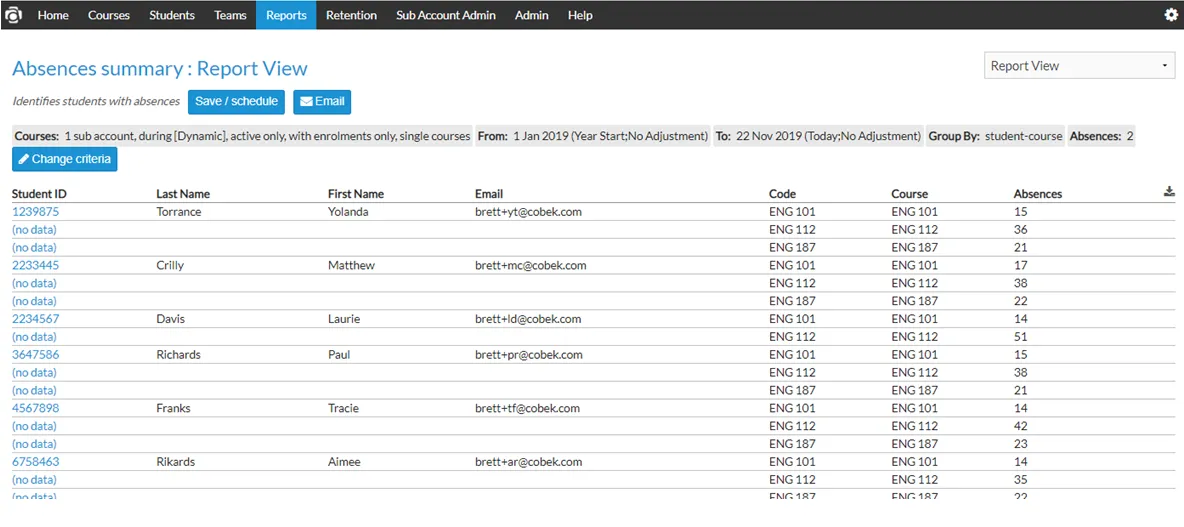Click the 'Identifies students with absences' subtitle

click(x=96, y=101)
